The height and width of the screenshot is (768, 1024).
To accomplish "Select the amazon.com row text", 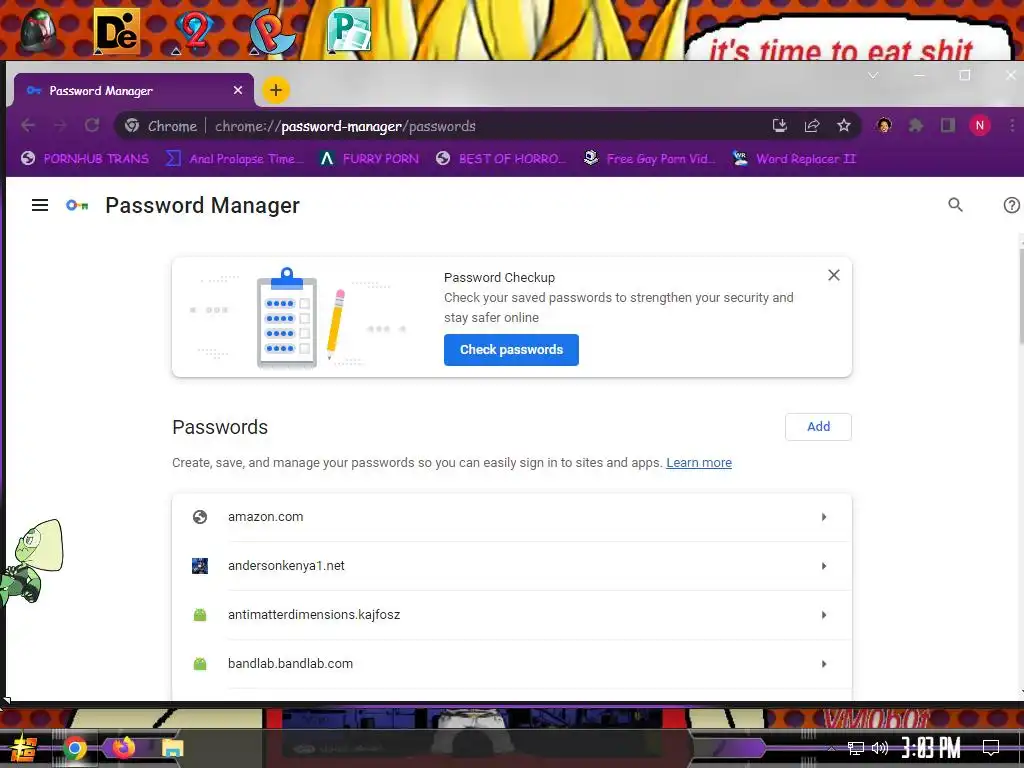I will 266,517.
